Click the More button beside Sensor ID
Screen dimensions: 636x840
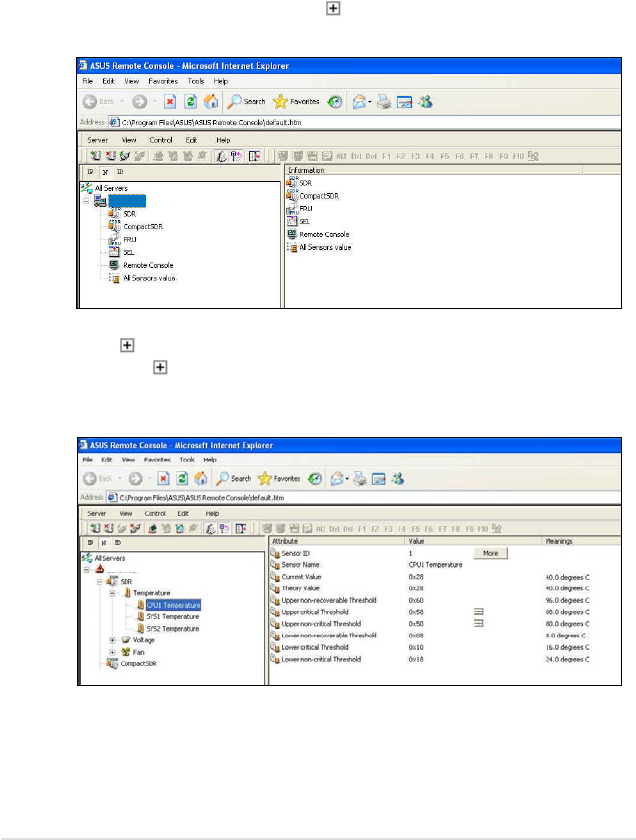[490, 553]
